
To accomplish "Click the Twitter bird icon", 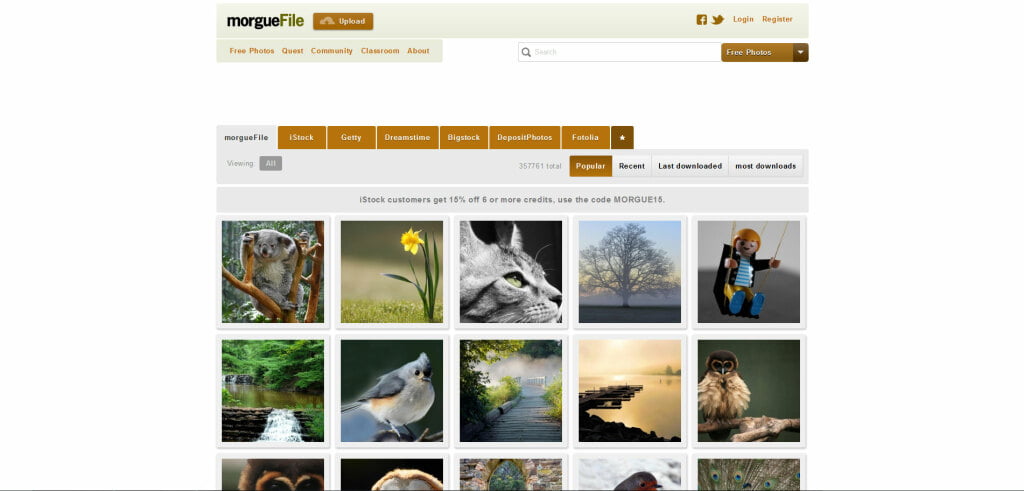I will click(x=718, y=20).
